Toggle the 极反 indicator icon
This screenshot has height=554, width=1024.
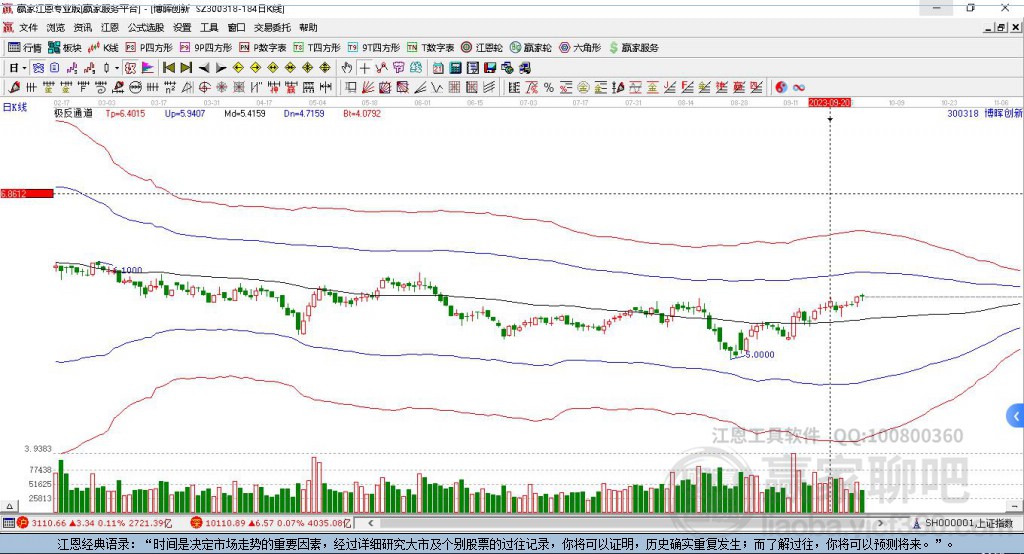130,68
